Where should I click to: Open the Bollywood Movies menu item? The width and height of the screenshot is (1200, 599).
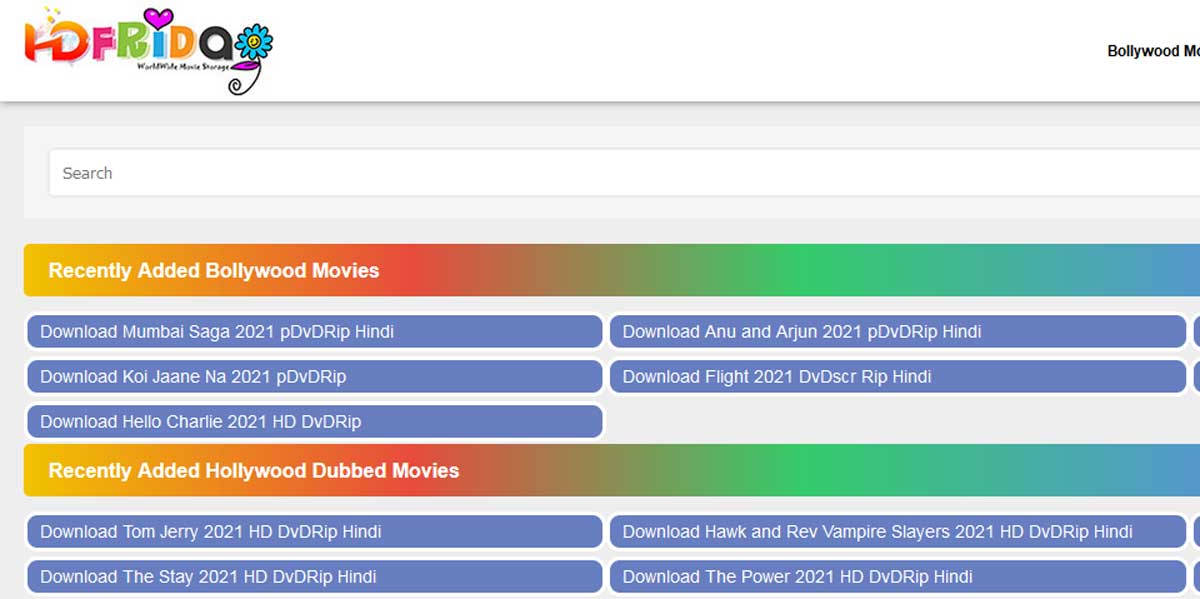pos(1153,51)
